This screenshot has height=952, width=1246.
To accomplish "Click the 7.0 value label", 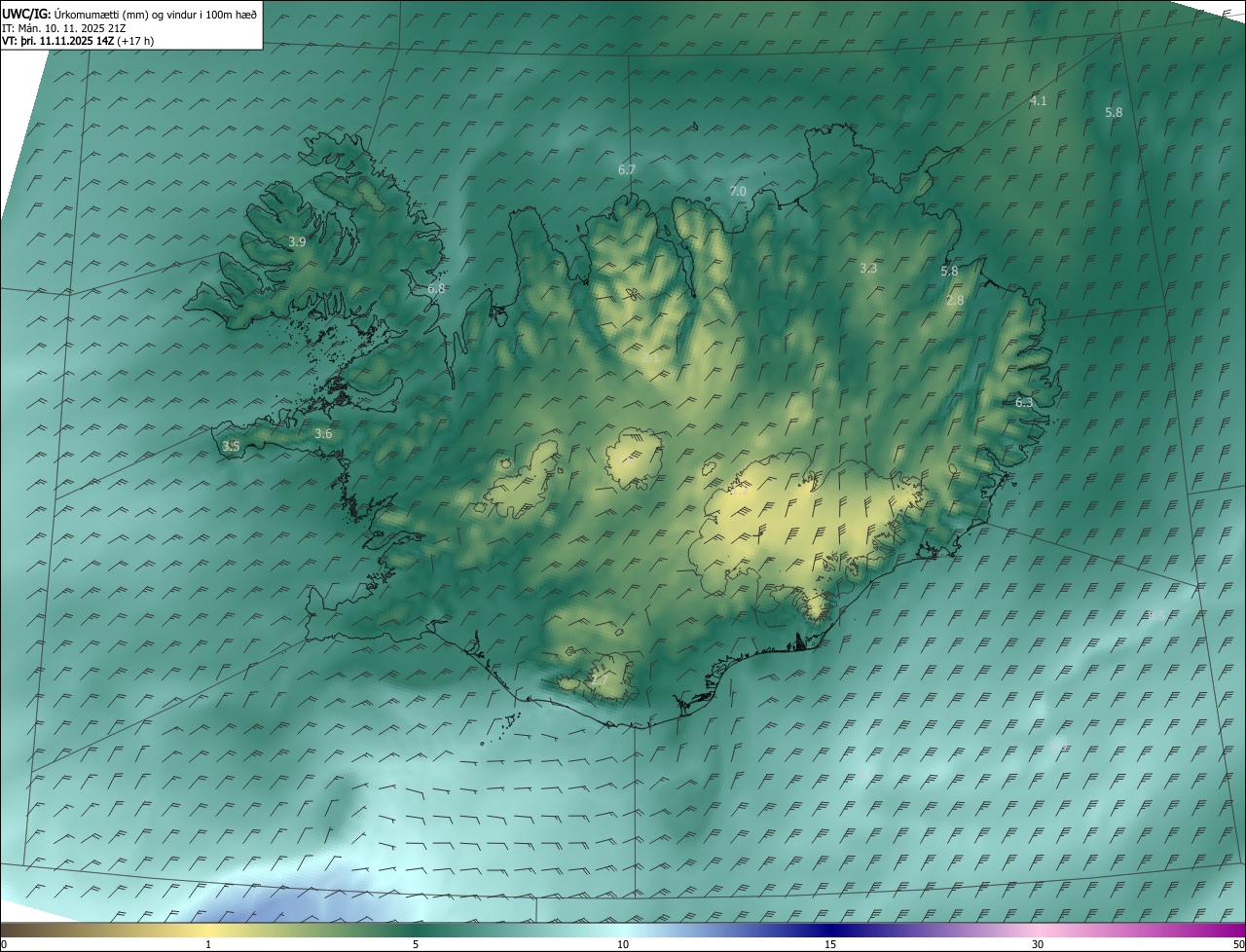I will pyautogui.click(x=738, y=191).
